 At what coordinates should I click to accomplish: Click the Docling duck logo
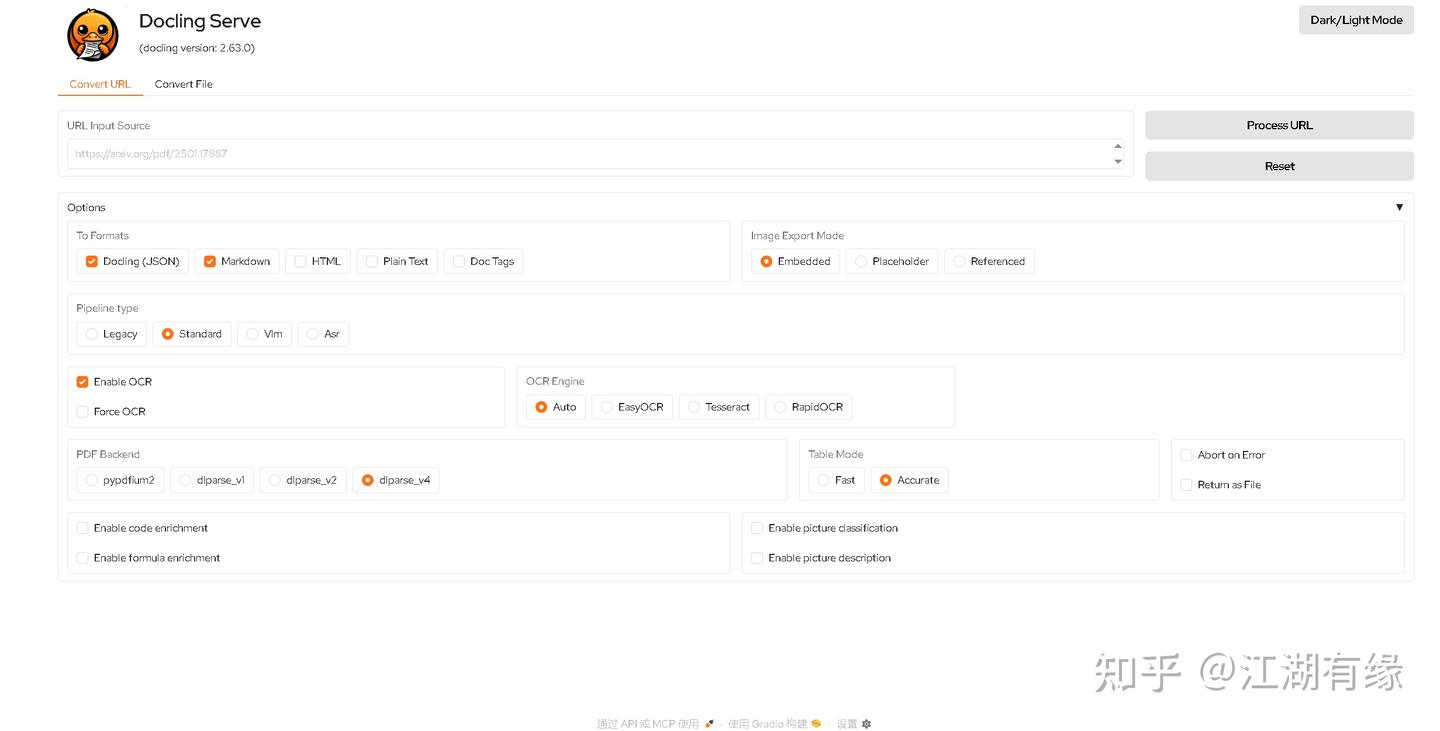[x=93, y=35]
